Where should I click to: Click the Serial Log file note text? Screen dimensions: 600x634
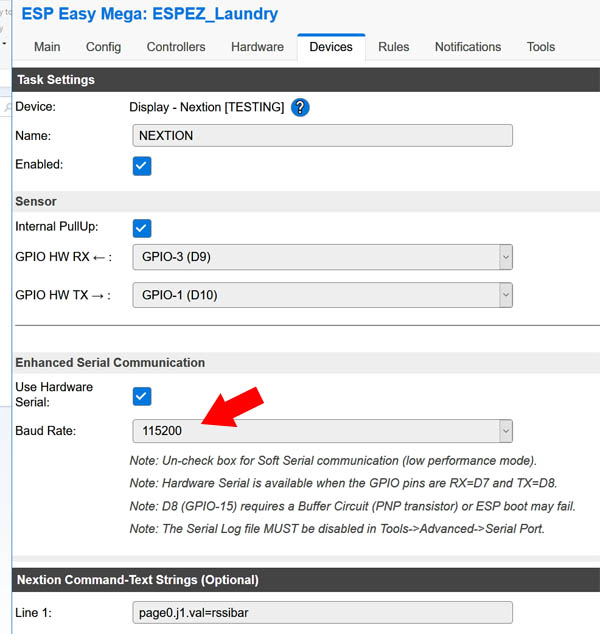tap(337, 528)
